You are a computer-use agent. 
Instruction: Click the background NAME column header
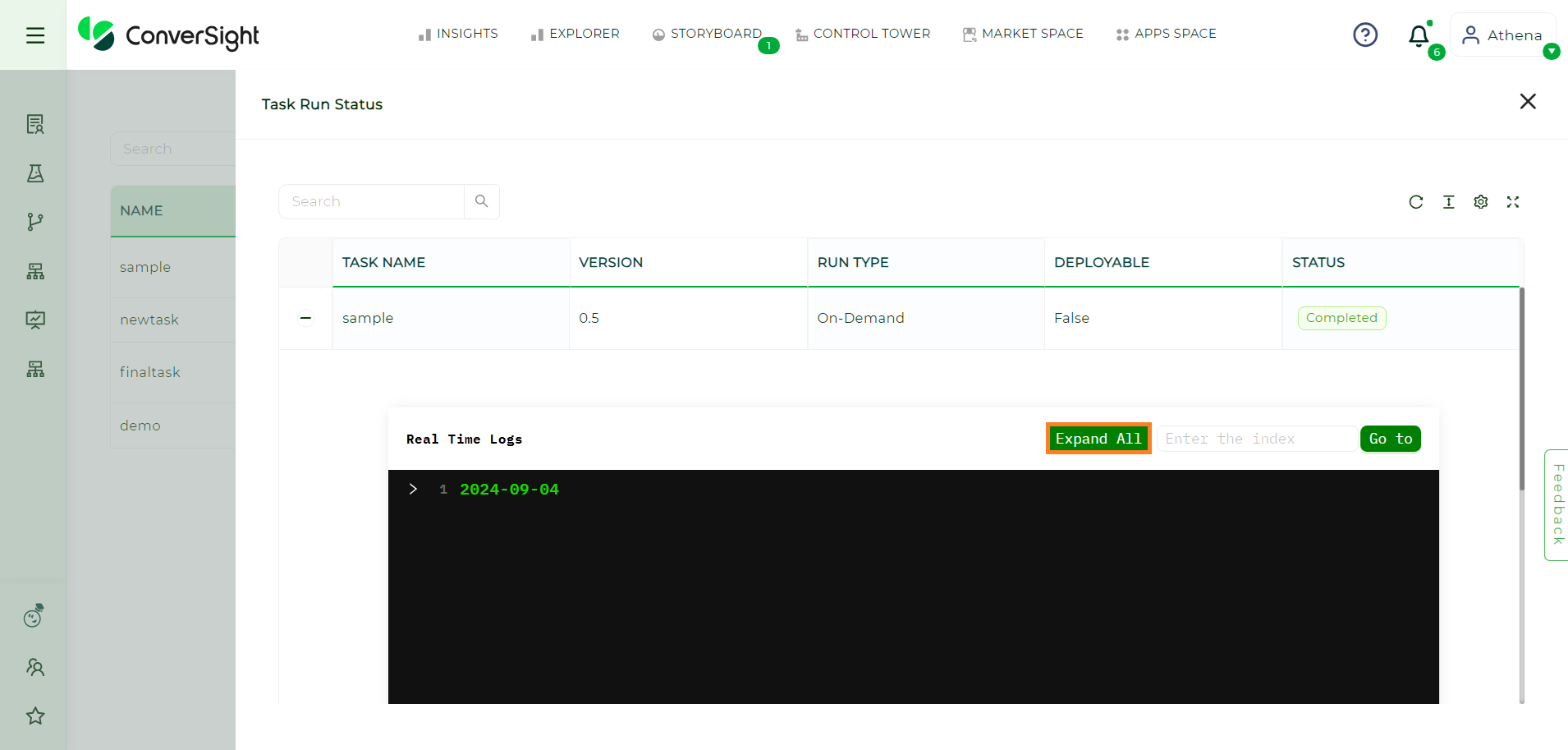coord(173,210)
